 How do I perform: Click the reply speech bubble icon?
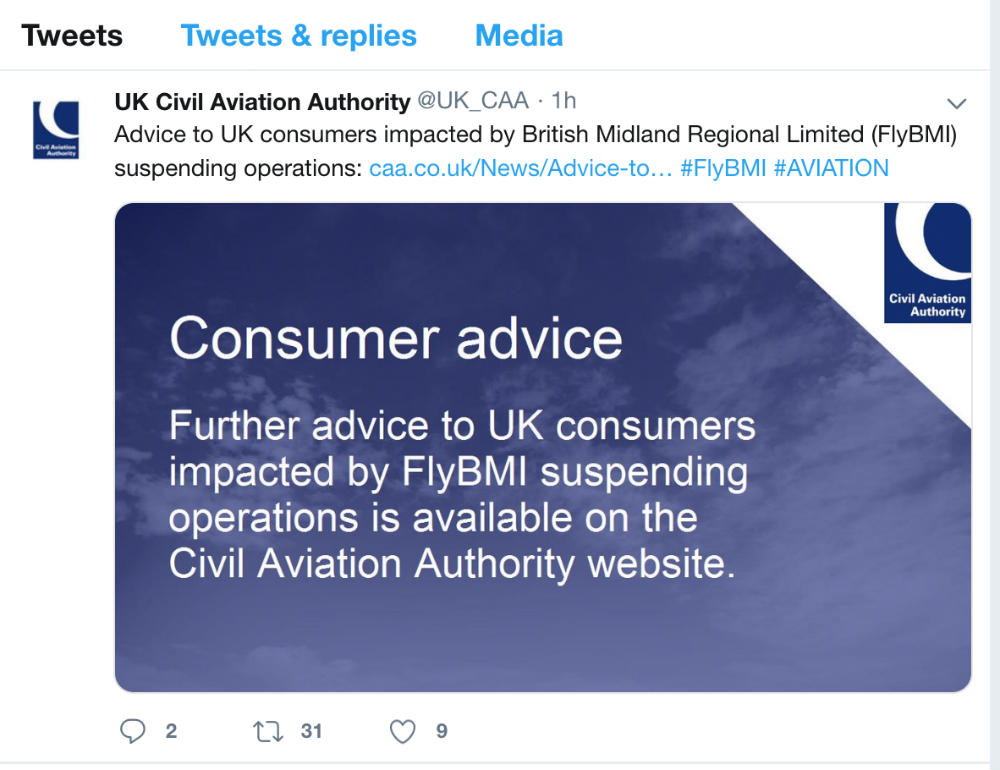tap(135, 731)
